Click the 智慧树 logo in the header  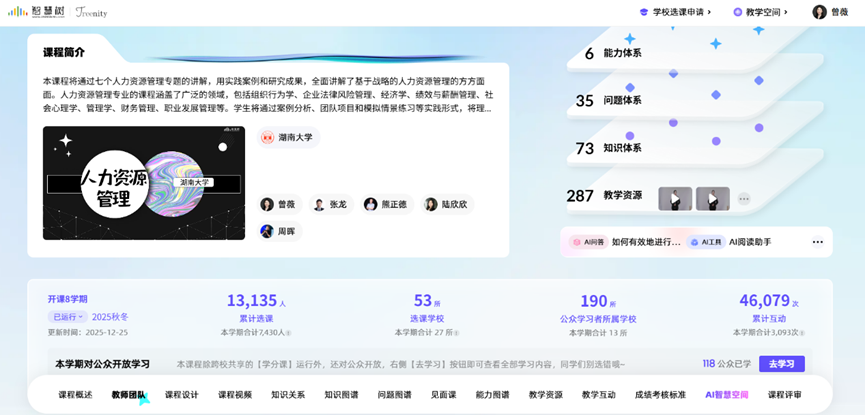(35, 12)
